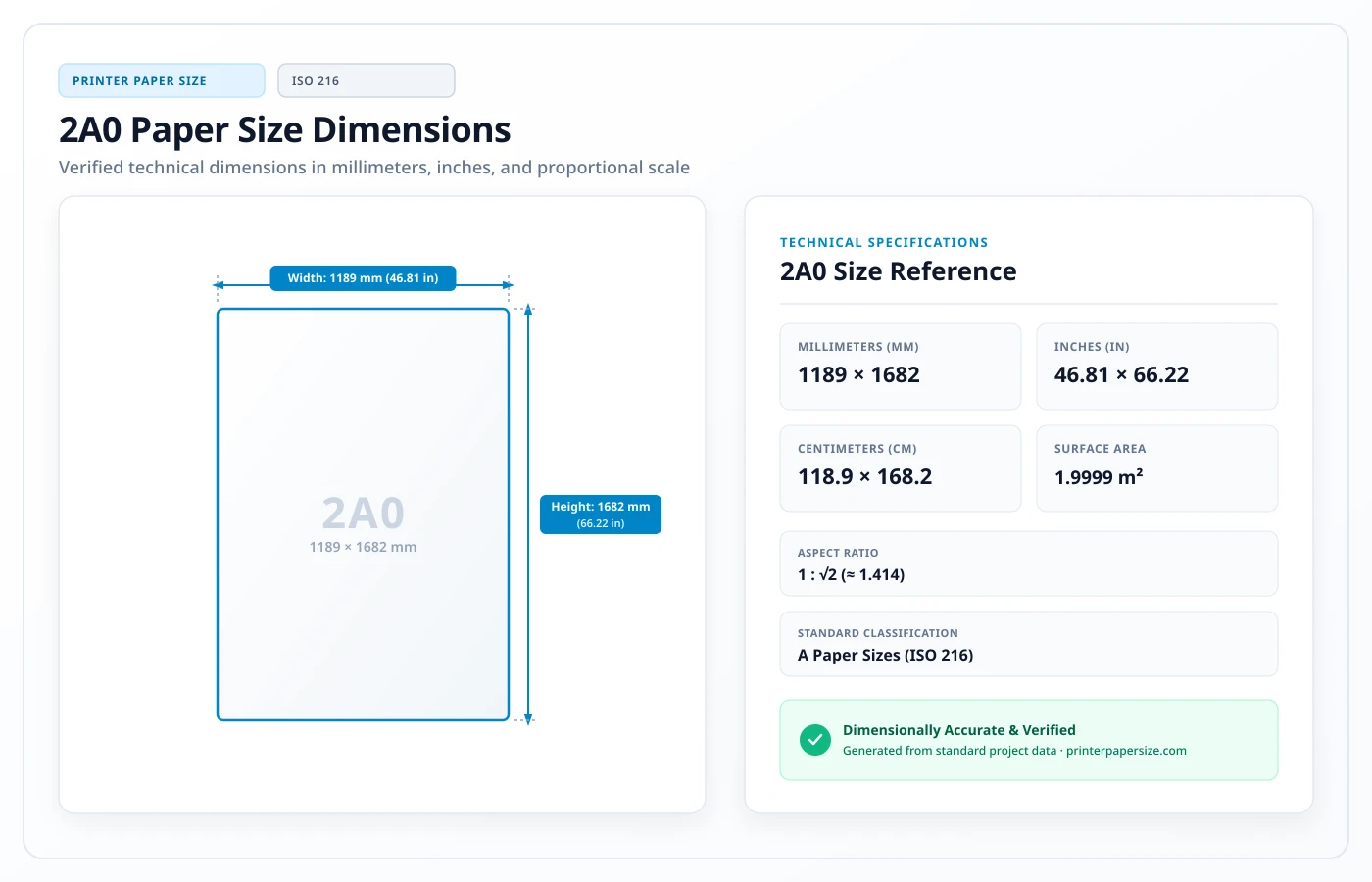1372x882 pixels.
Task: Click the Inches 46.81 × 66.22 card
Action: [x=1157, y=367]
